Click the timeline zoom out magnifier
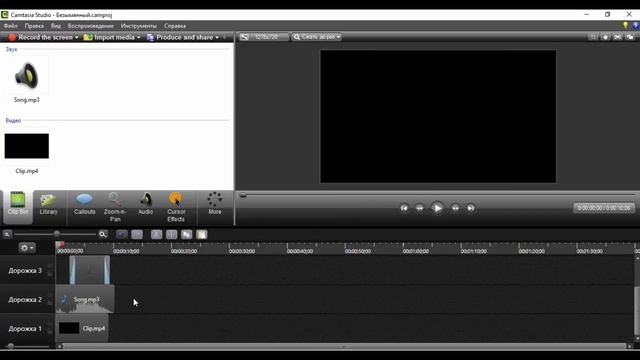This screenshot has width=640, height=360. (7, 234)
